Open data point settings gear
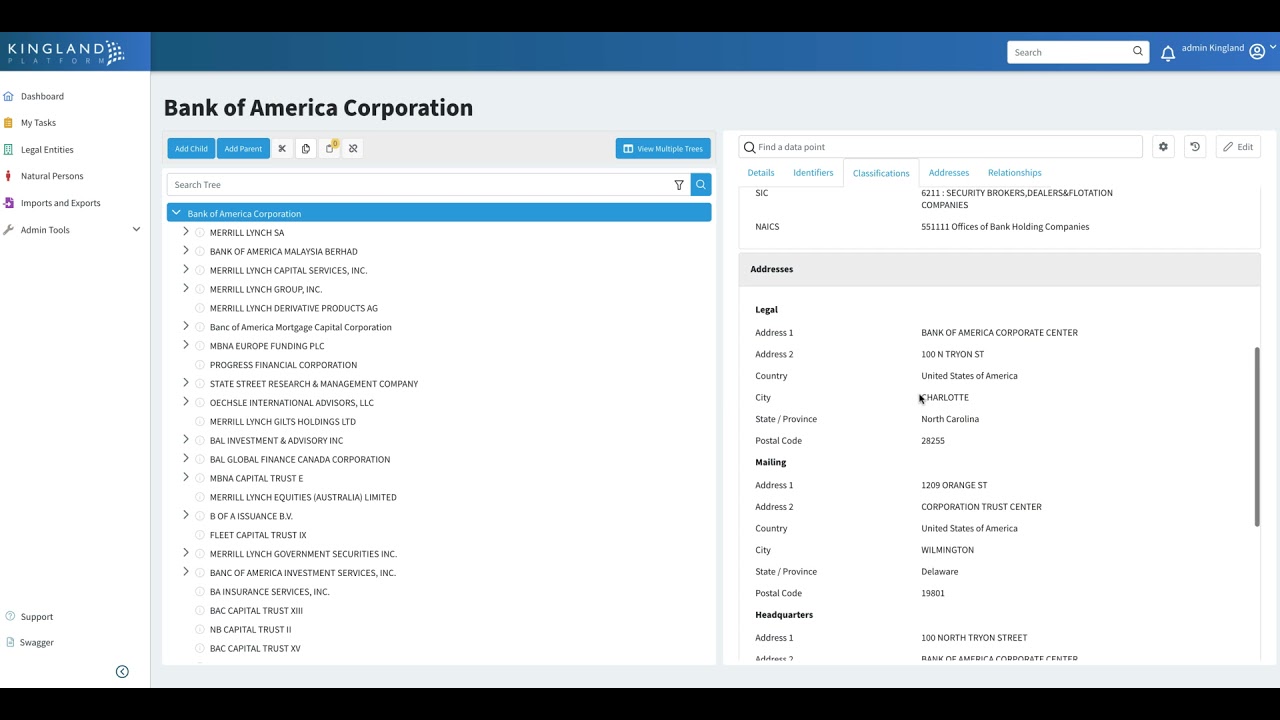 pos(1163,147)
